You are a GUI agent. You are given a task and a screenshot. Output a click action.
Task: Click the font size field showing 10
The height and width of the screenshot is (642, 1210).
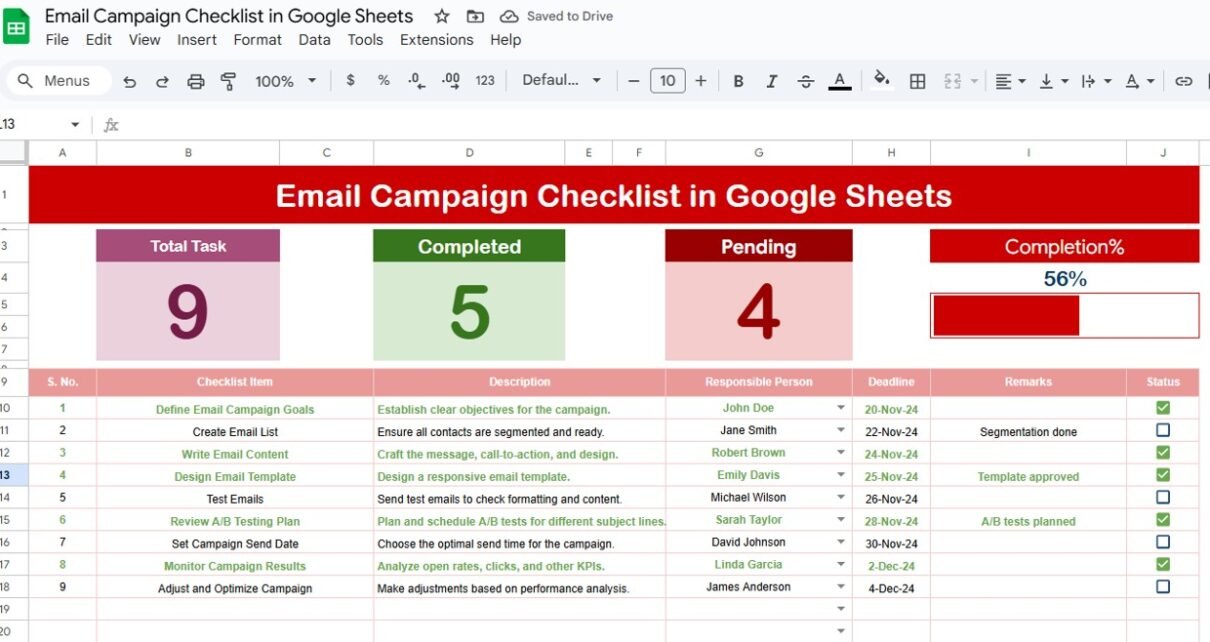667,81
